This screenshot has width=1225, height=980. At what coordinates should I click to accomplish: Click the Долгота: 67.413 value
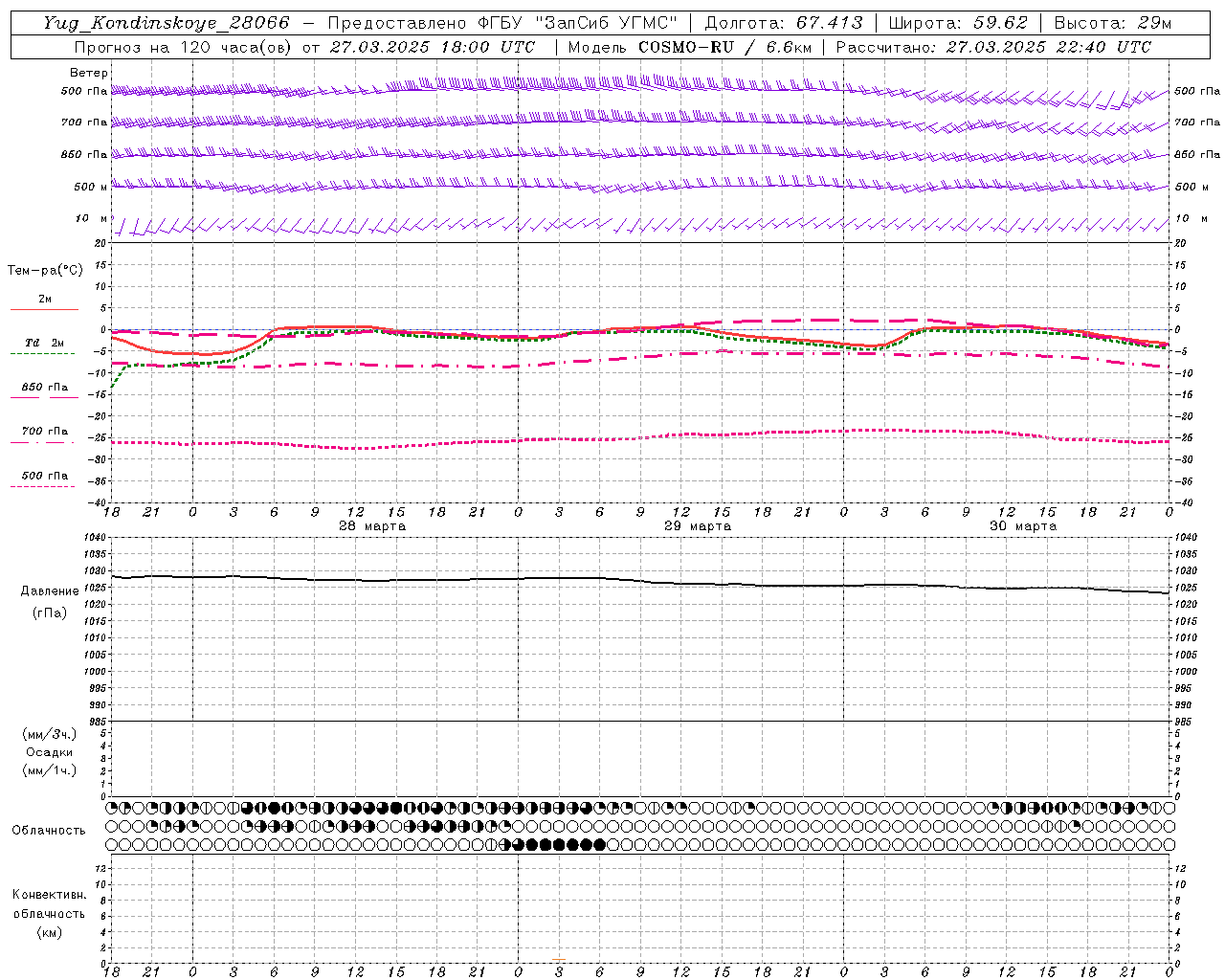(785, 23)
